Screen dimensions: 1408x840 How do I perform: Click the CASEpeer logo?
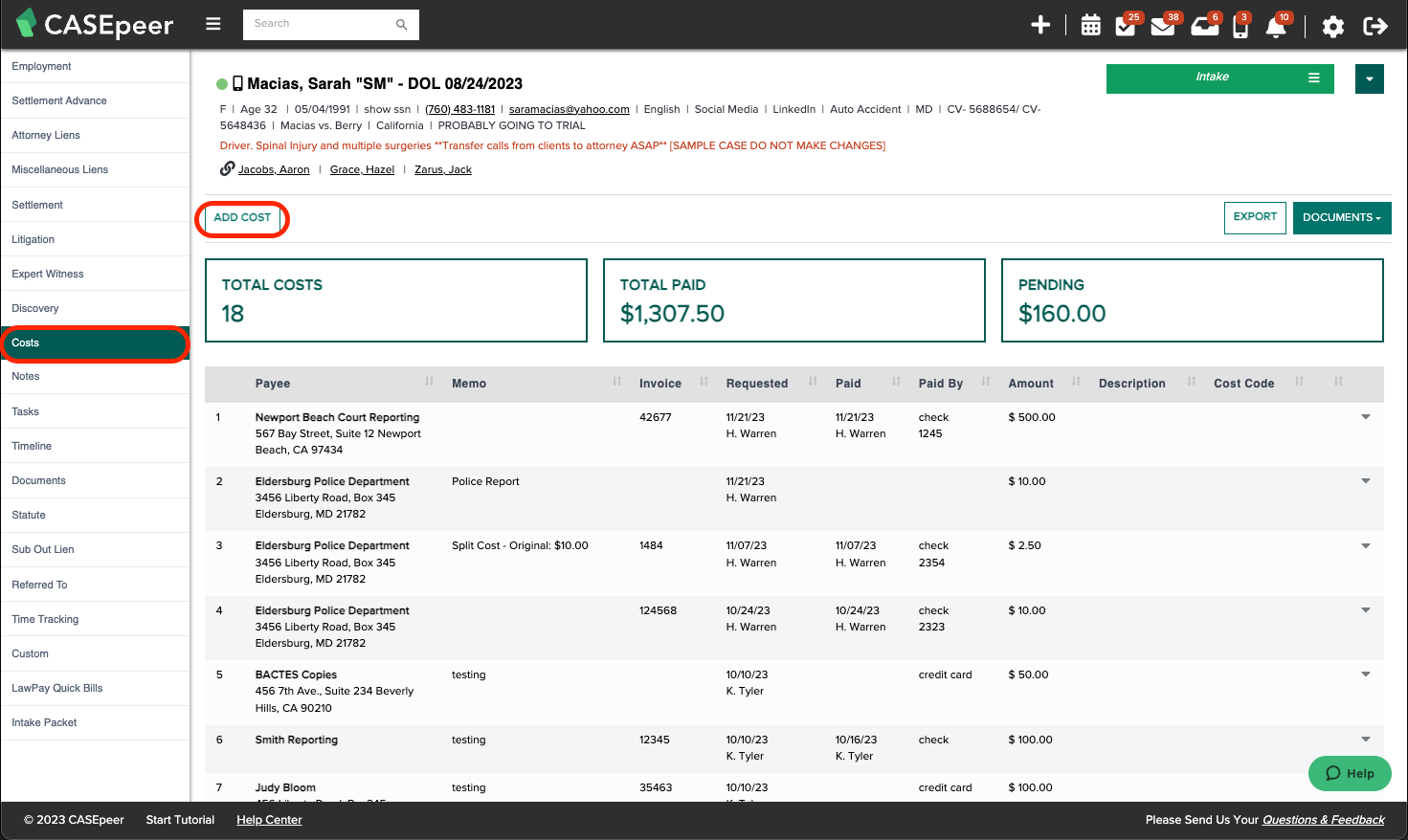95,24
